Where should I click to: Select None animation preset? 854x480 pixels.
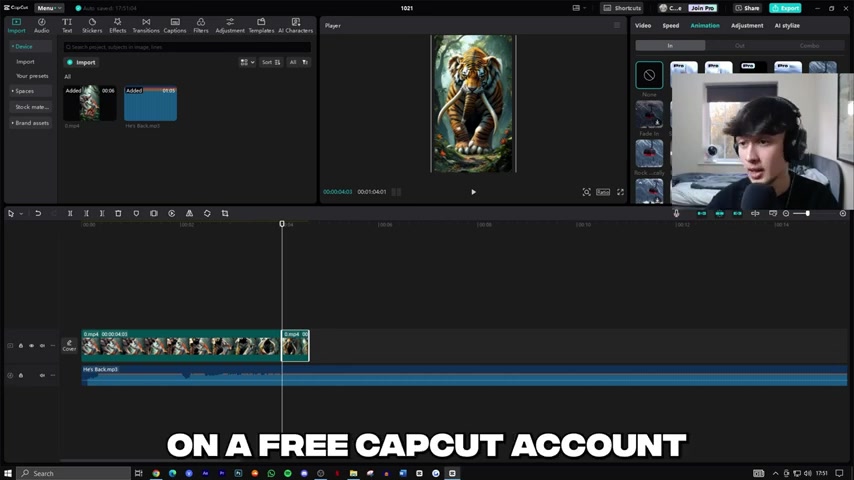(x=649, y=75)
